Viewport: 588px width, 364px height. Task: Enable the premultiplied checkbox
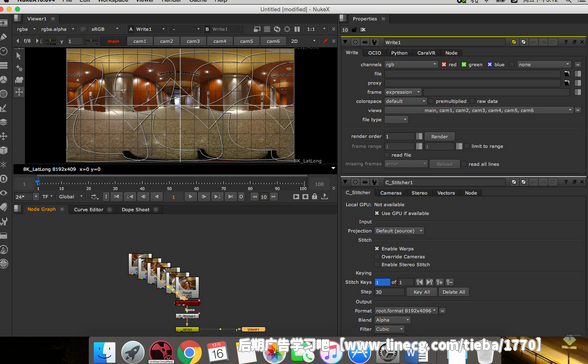click(431, 101)
